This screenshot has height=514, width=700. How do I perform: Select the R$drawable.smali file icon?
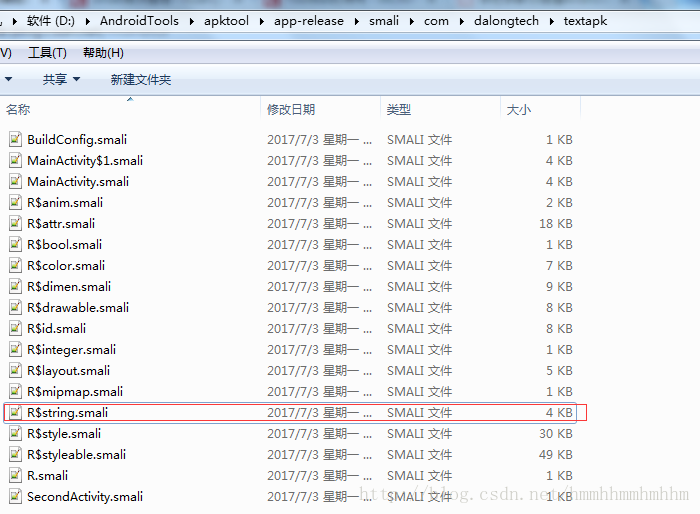(15, 307)
